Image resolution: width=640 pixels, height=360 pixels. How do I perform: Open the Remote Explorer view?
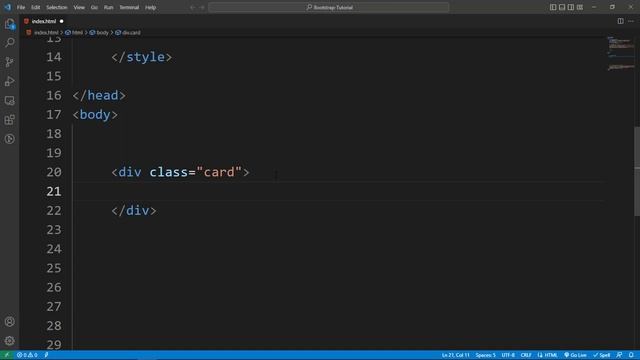coord(10,100)
